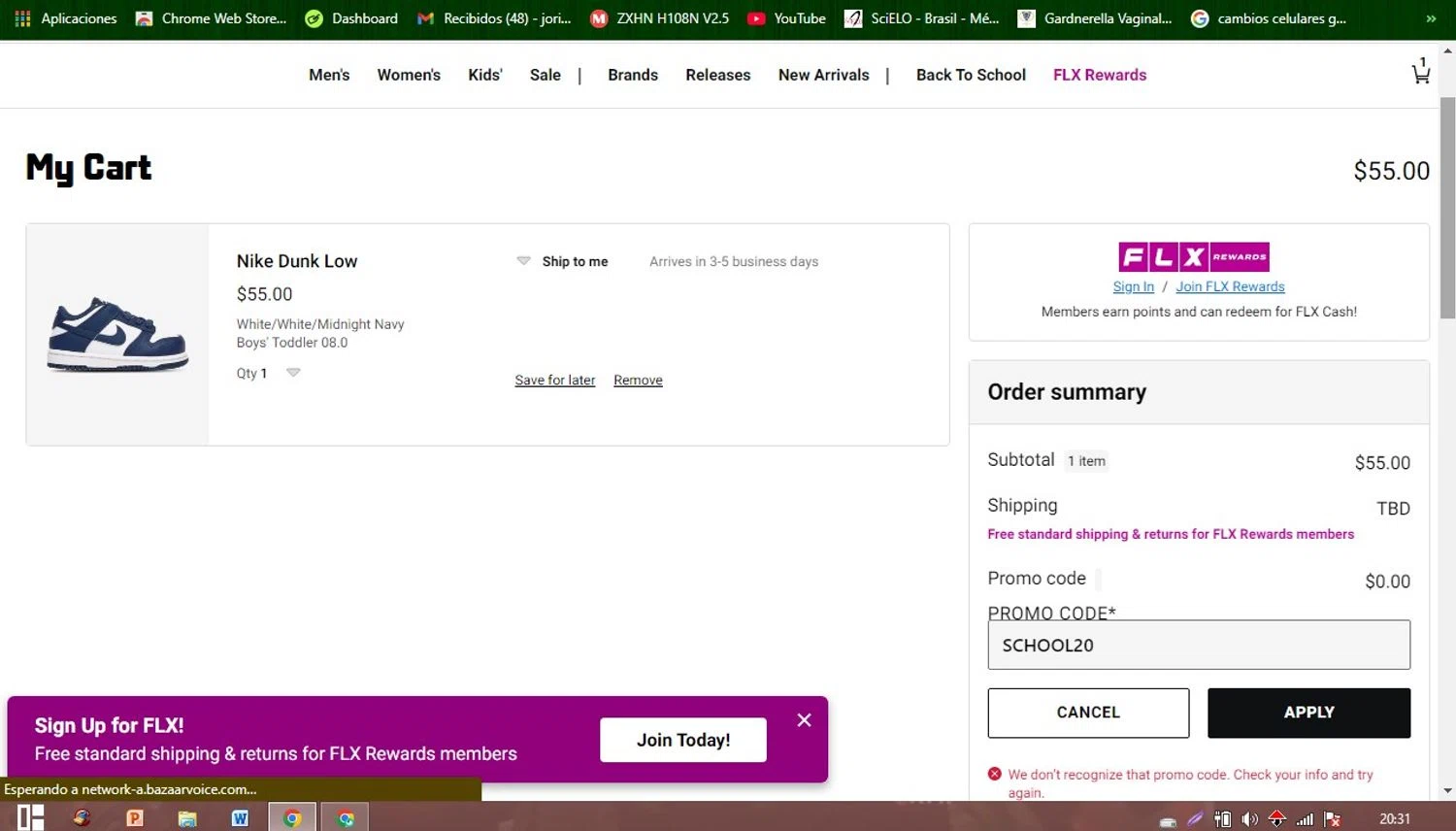Open Kids' navigation menu
Viewport: 1456px width, 831px height.
tap(485, 75)
